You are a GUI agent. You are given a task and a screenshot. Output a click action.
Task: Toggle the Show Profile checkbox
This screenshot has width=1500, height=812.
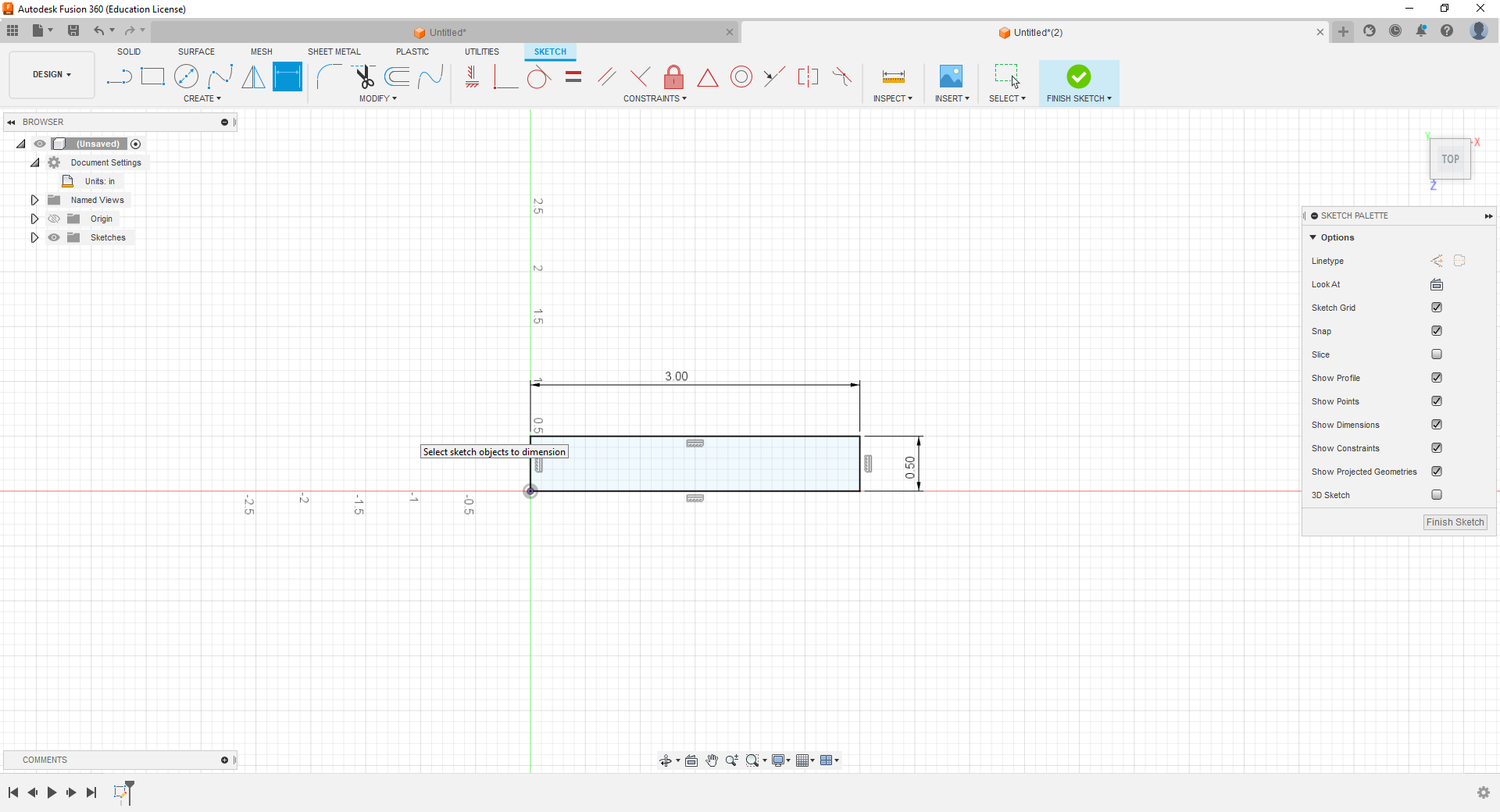click(1437, 378)
